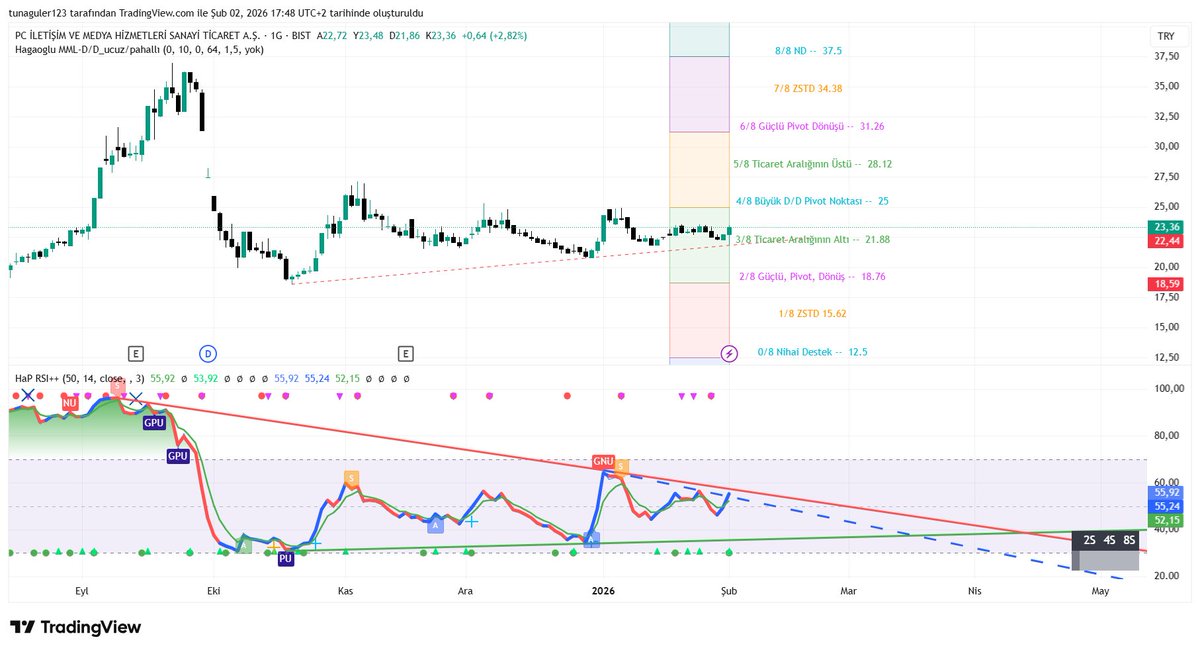Select the dark PU marker below the RSI pane
1200x652 pixels.
coord(285,559)
